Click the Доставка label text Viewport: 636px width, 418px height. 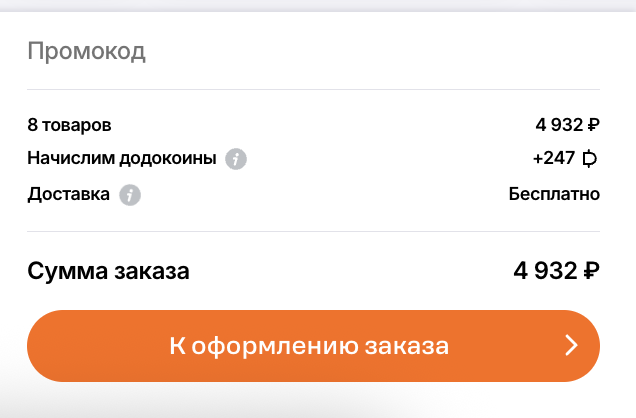click(x=68, y=194)
